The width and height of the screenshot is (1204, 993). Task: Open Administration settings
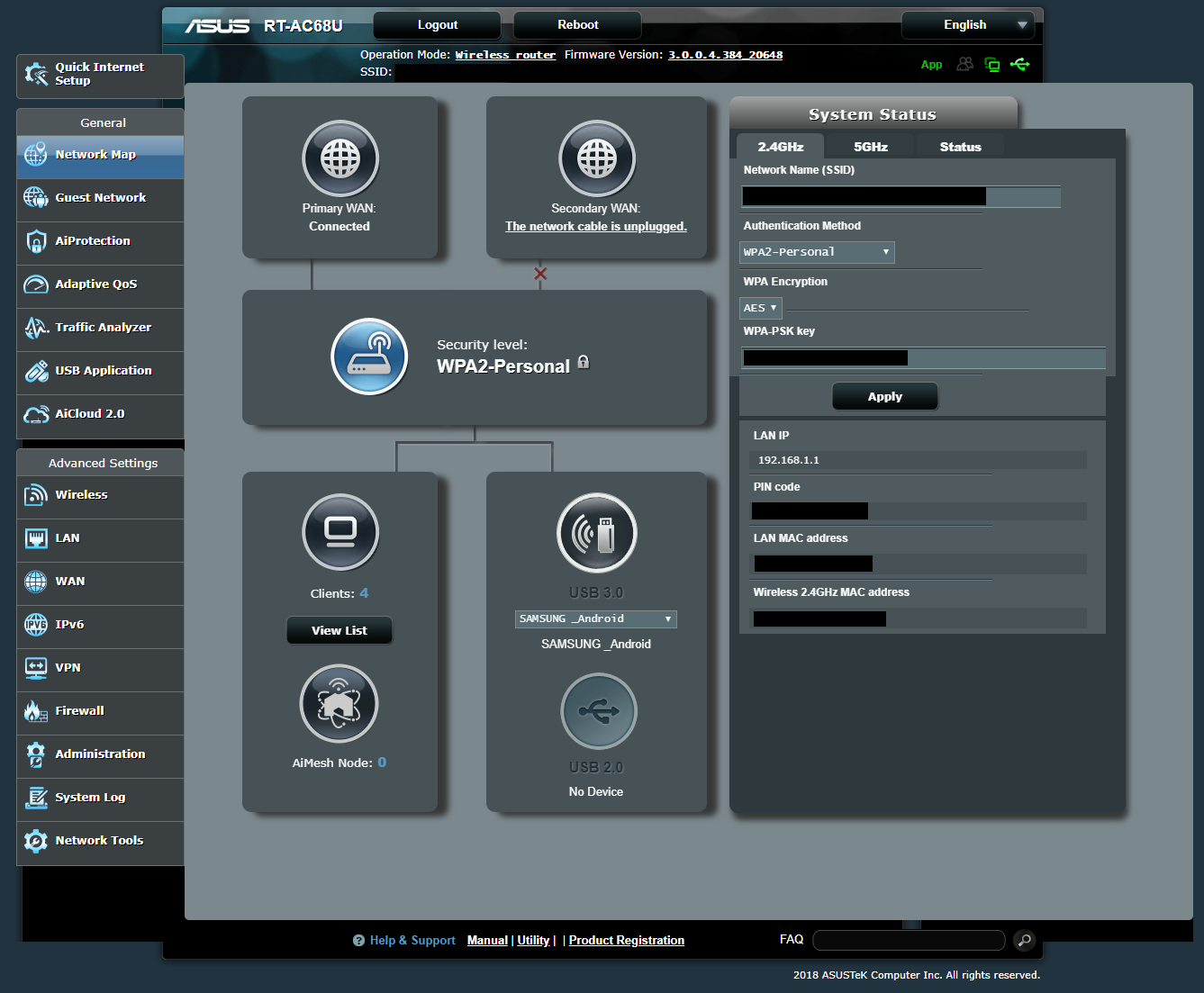(100, 754)
